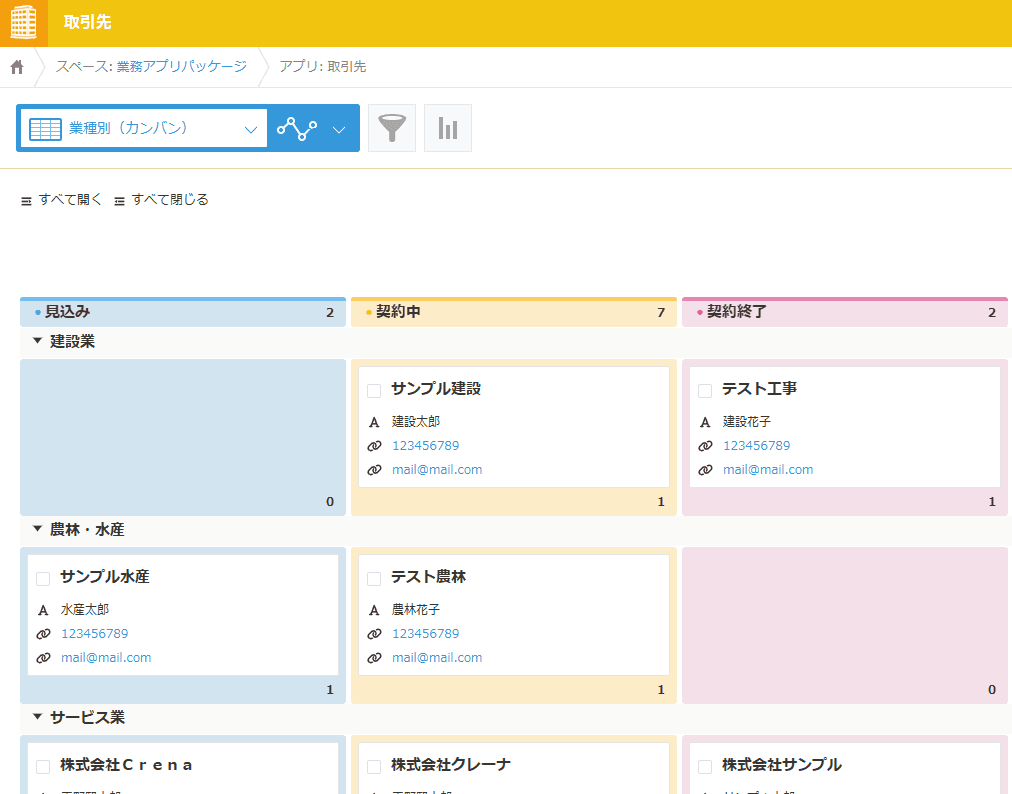Select the 見込み column header

pos(183,312)
